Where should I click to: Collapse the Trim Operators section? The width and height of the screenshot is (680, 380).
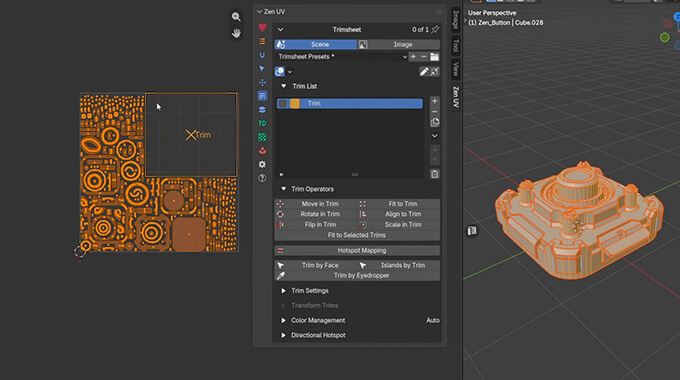coord(284,189)
